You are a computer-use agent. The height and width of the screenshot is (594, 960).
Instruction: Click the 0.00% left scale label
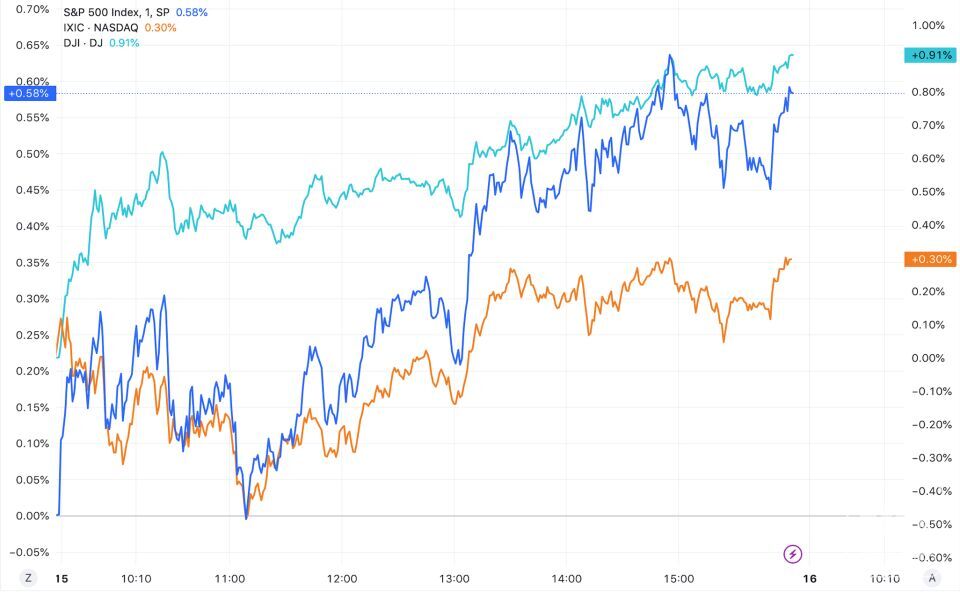click(x=34, y=516)
